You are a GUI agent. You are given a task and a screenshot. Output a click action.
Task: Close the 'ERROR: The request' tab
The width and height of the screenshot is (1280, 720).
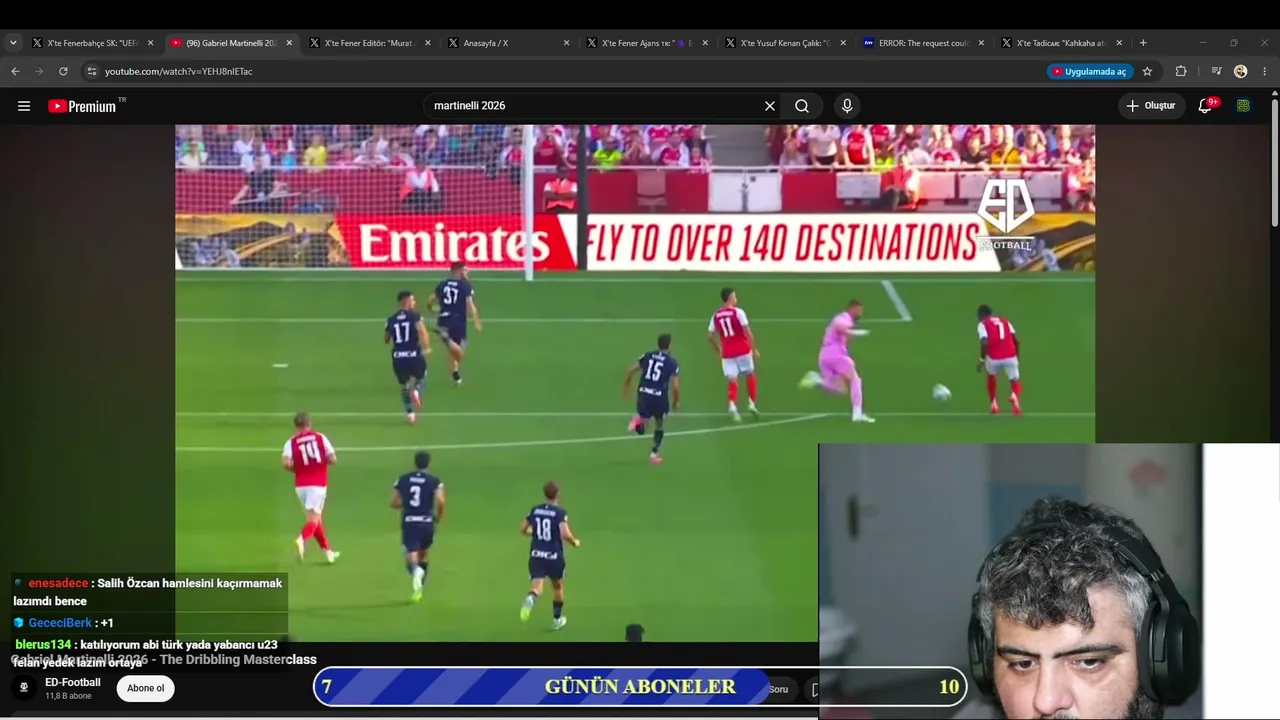tap(981, 43)
